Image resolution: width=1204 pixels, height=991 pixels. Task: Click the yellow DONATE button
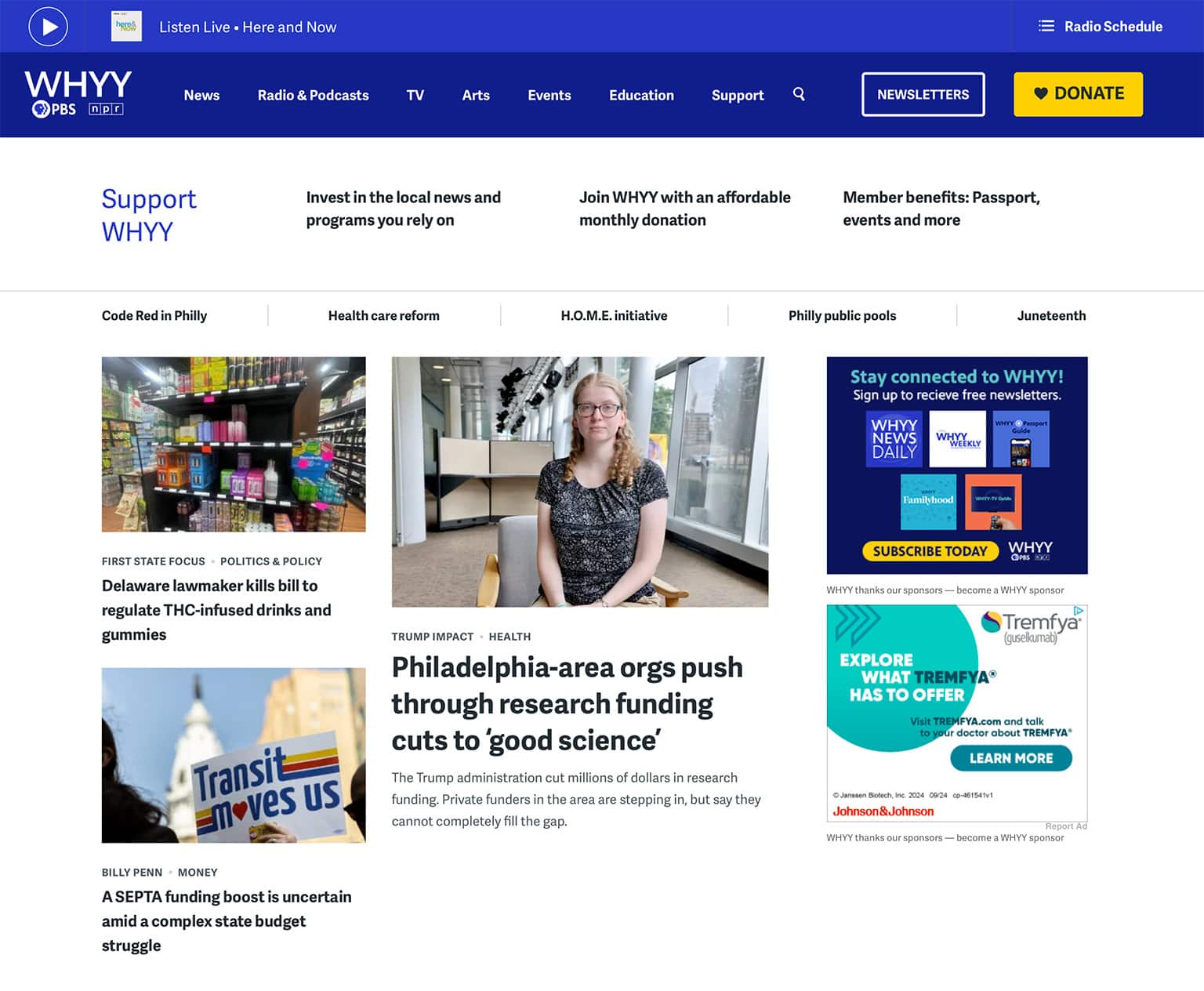click(x=1078, y=94)
